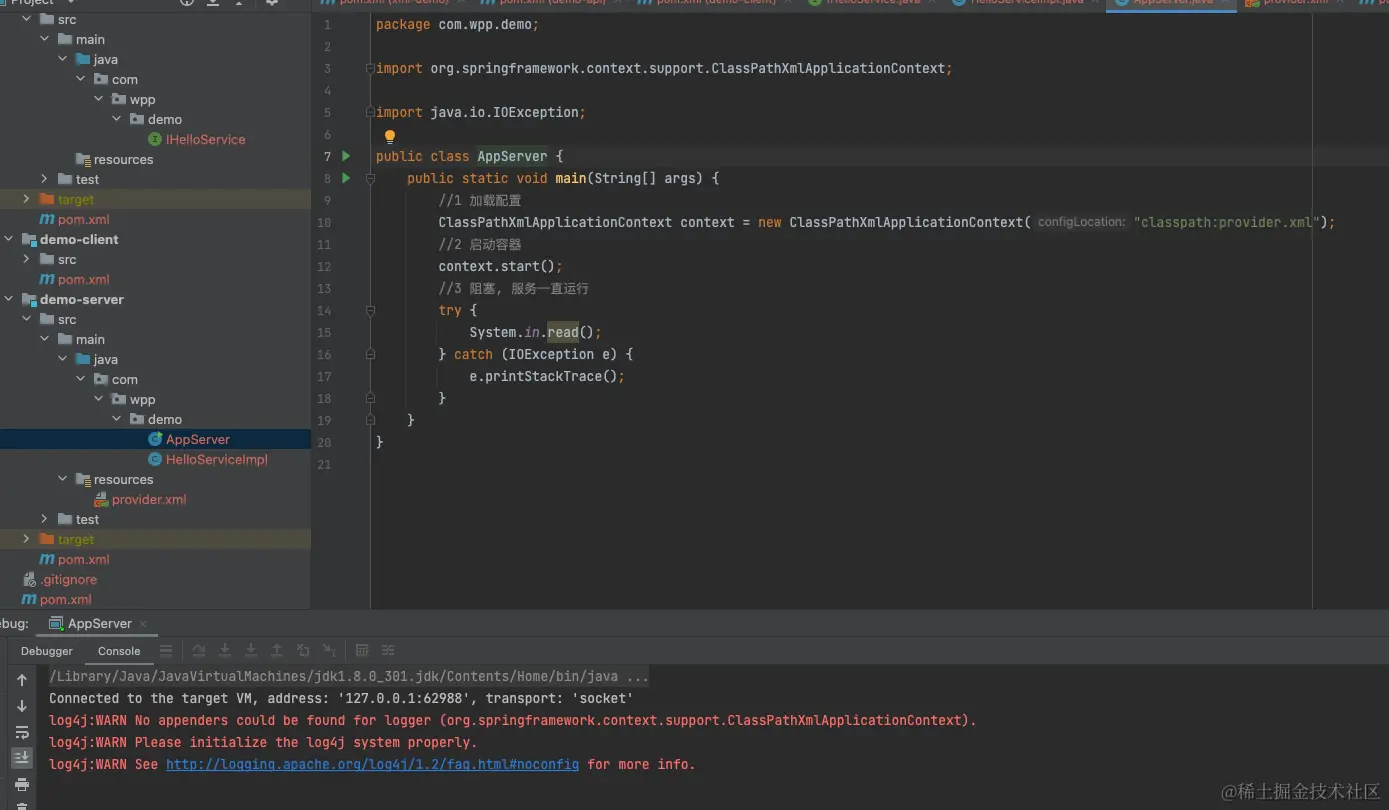Click "e.printStackTrace();" in the code
The width and height of the screenshot is (1389, 810).
tap(547, 376)
